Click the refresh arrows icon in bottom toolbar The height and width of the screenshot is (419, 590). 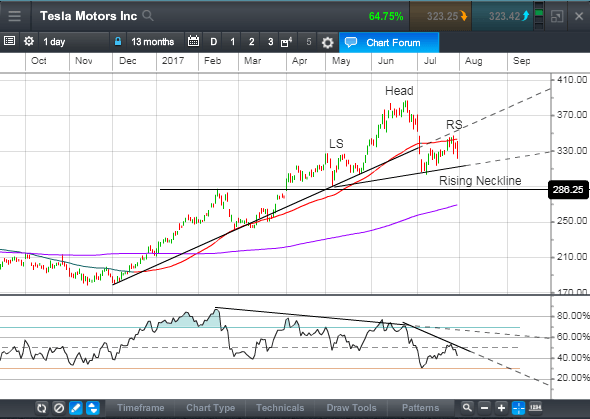tap(41, 408)
